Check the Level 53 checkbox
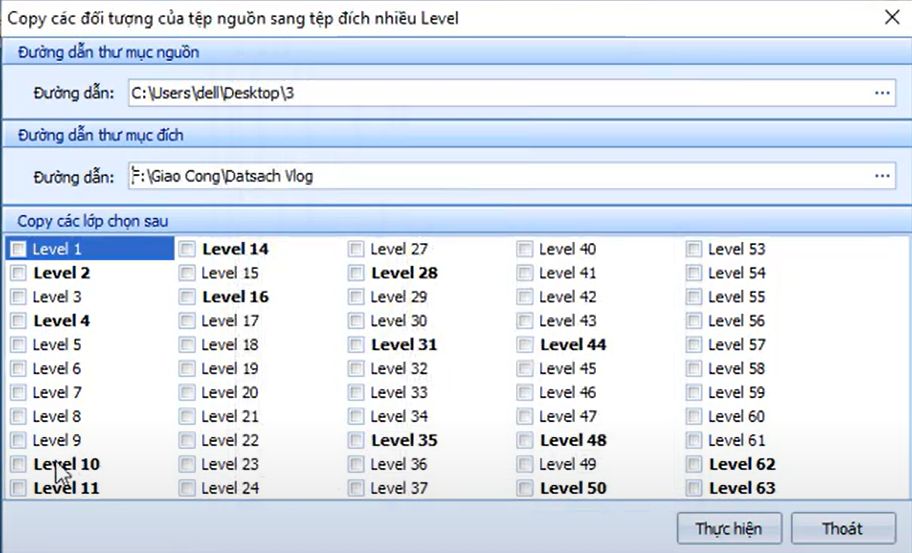This screenshot has width=912, height=553. click(693, 249)
